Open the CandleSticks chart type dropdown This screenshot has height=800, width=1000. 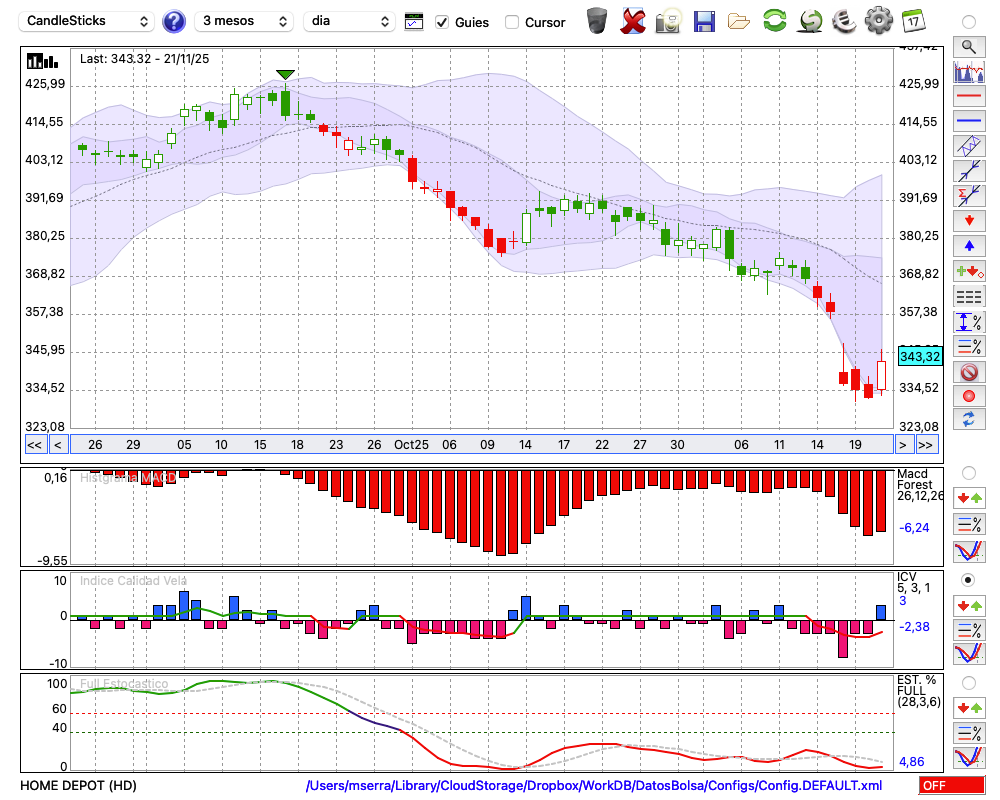tap(88, 21)
